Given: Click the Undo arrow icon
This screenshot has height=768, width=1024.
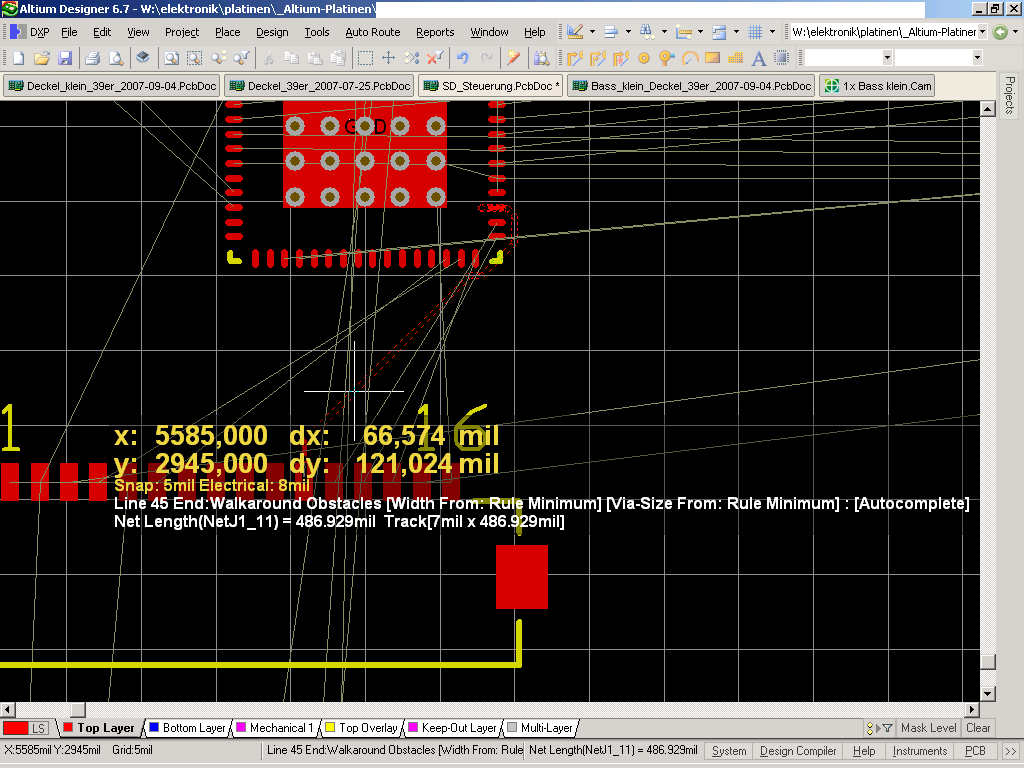Looking at the screenshot, I should [463, 58].
